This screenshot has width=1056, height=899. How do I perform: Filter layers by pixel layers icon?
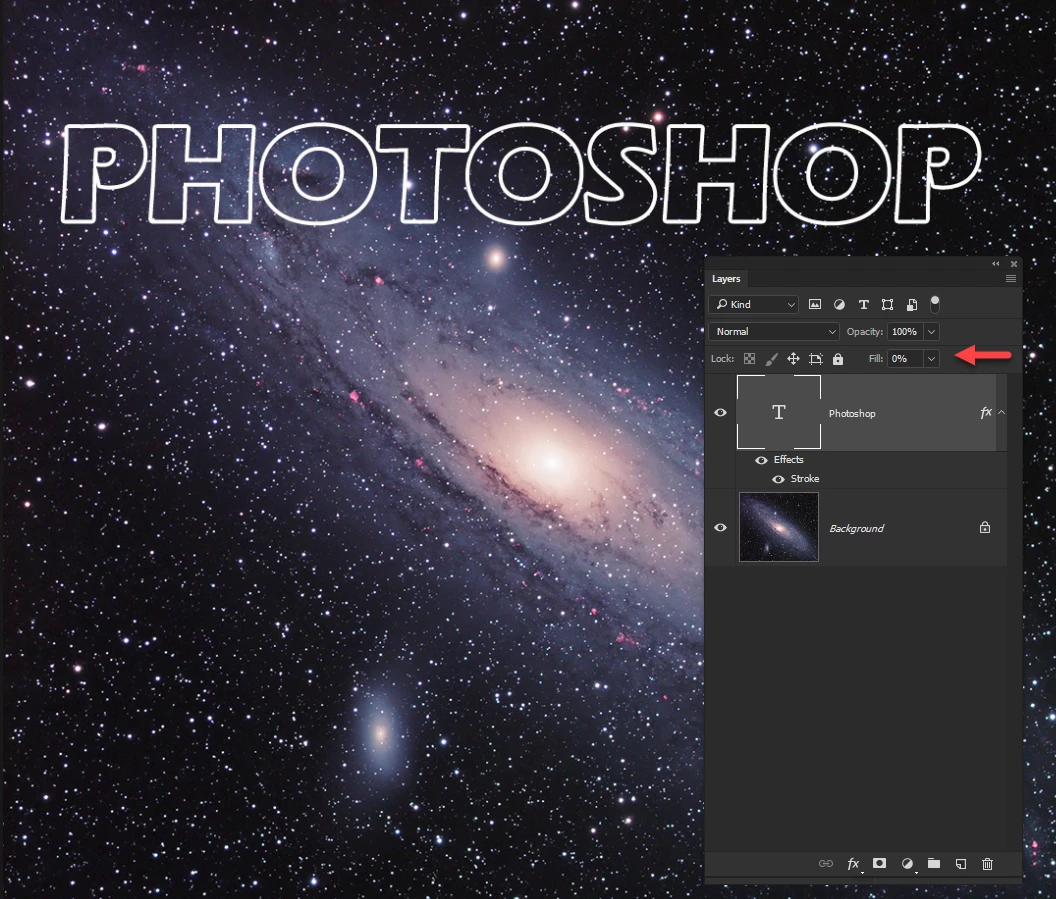pyautogui.click(x=815, y=304)
